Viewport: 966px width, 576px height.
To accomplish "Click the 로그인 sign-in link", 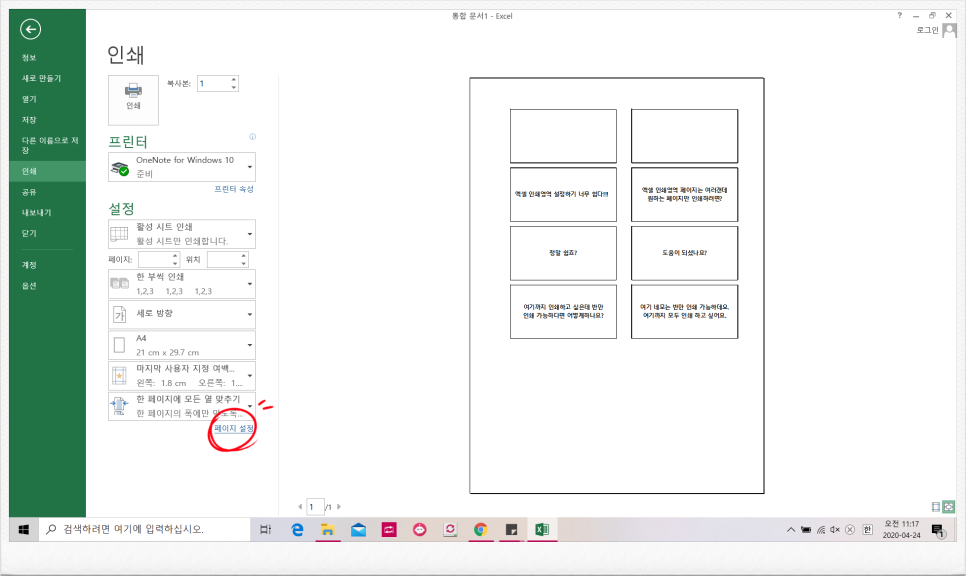I will (x=927, y=30).
